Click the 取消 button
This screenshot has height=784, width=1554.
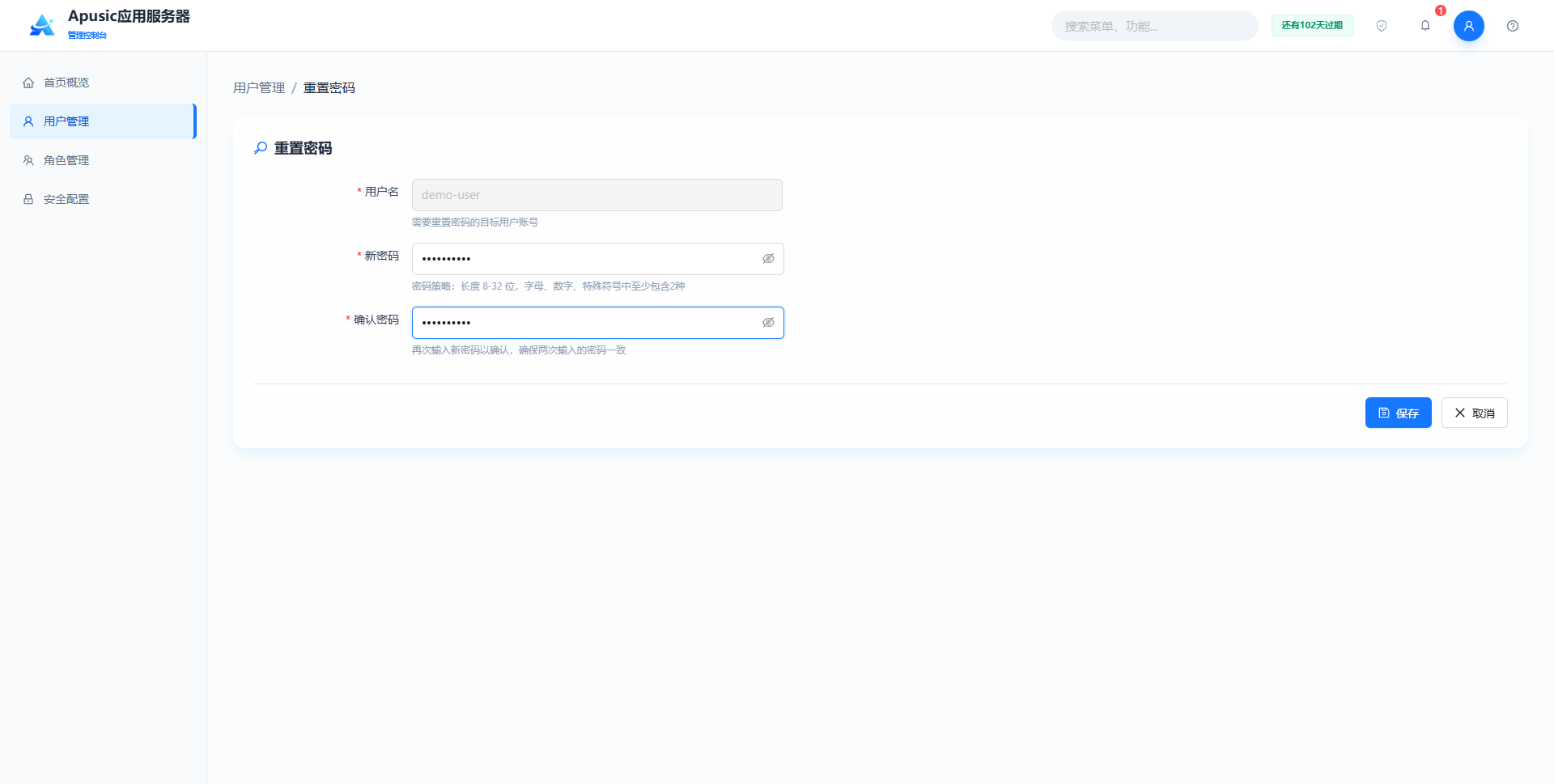pos(1474,413)
